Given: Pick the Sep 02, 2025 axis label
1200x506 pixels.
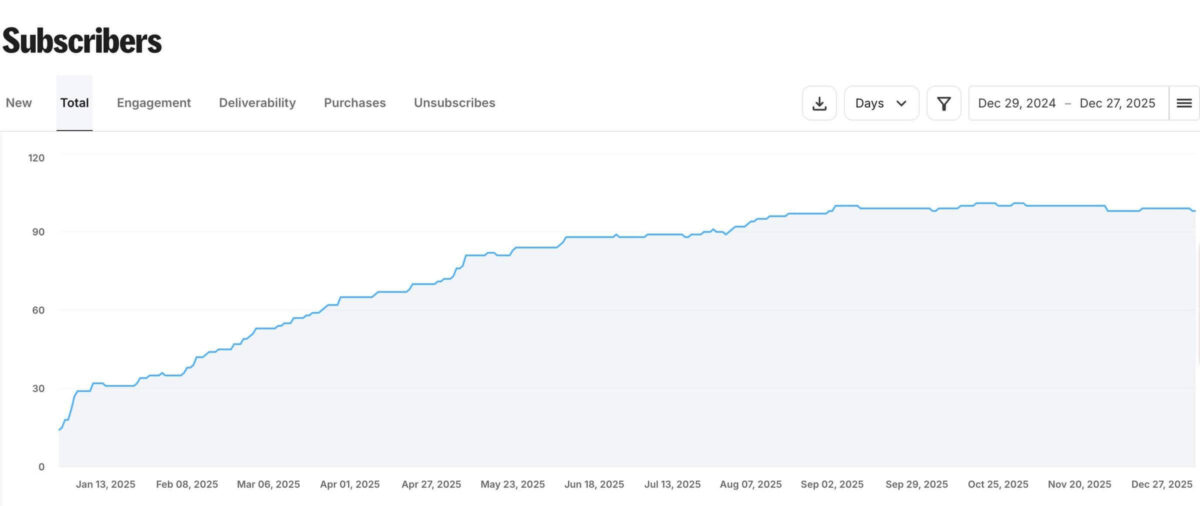Looking at the screenshot, I should tap(832, 484).
